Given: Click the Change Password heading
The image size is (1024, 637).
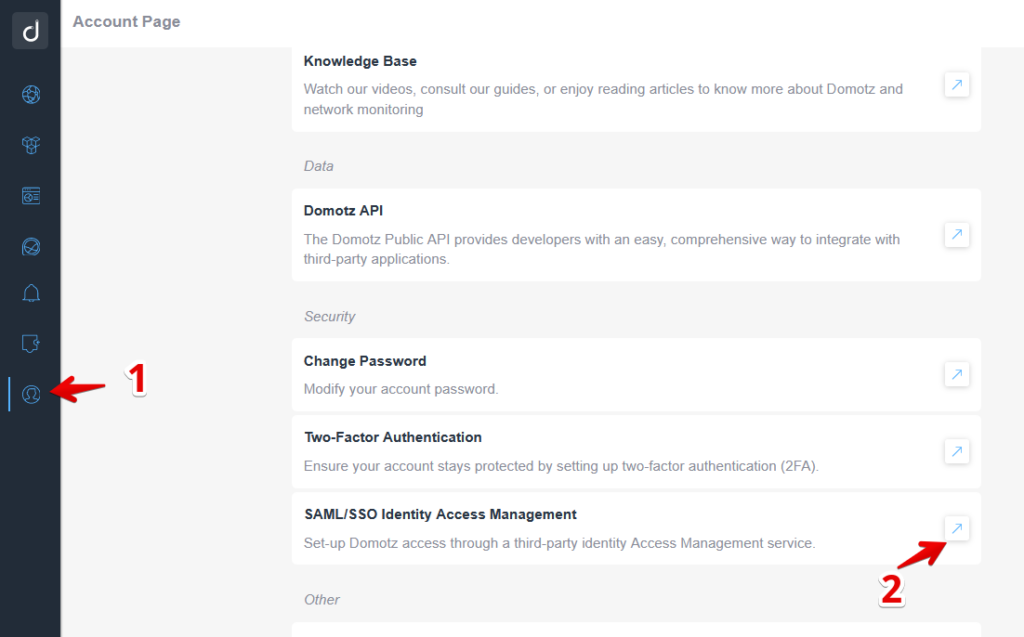Looking at the screenshot, I should 364,361.
